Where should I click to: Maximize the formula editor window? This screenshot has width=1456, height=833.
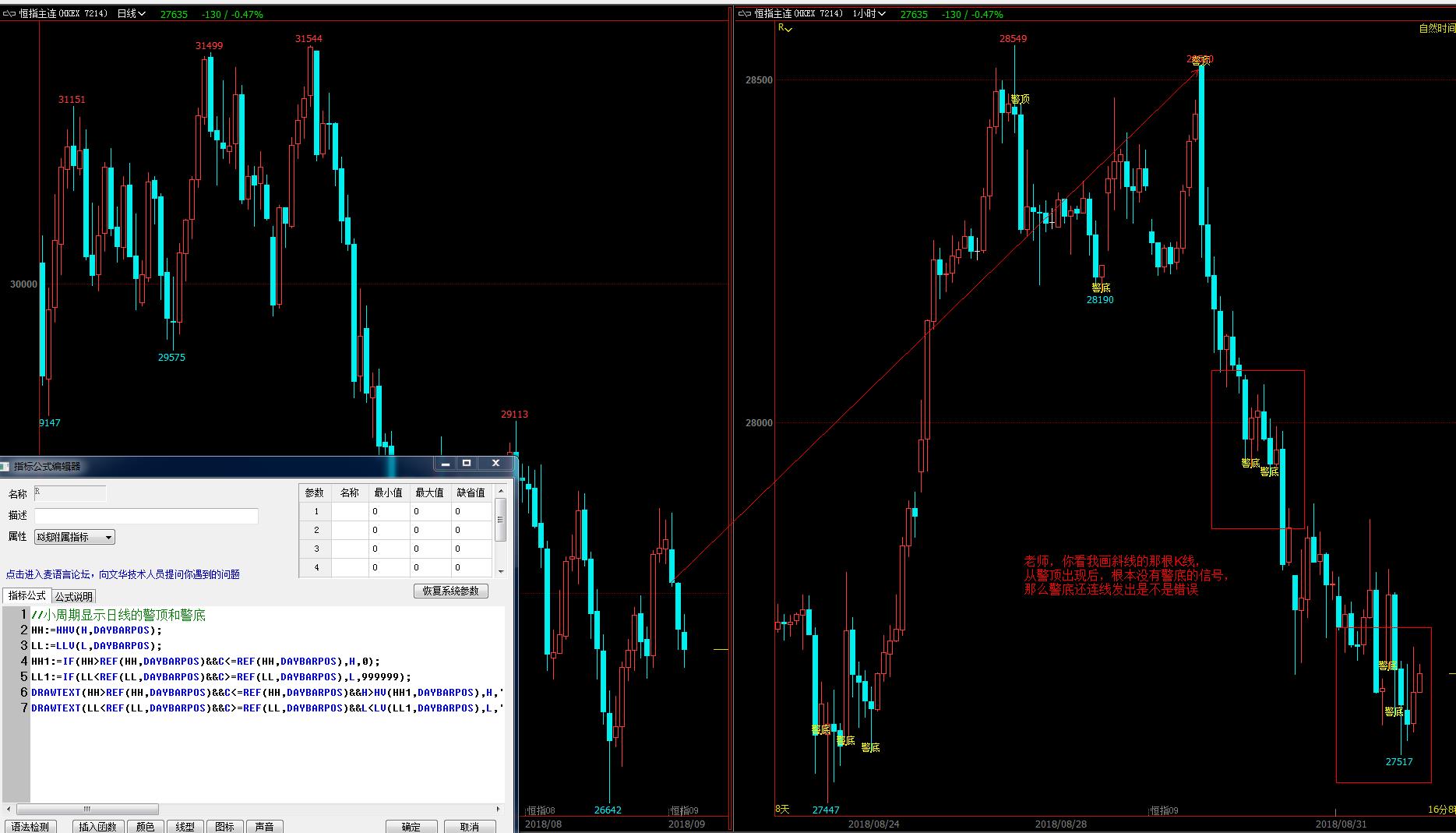467,464
